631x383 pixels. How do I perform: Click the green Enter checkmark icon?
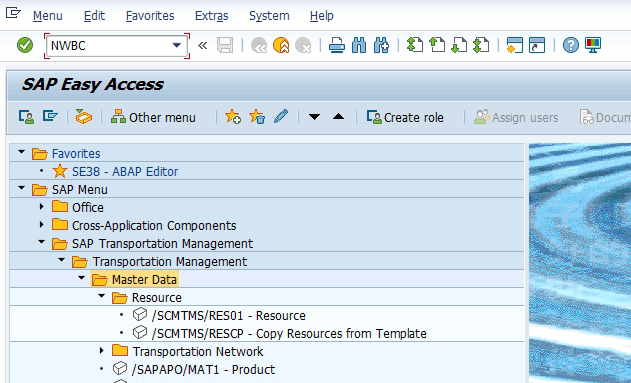(x=25, y=45)
